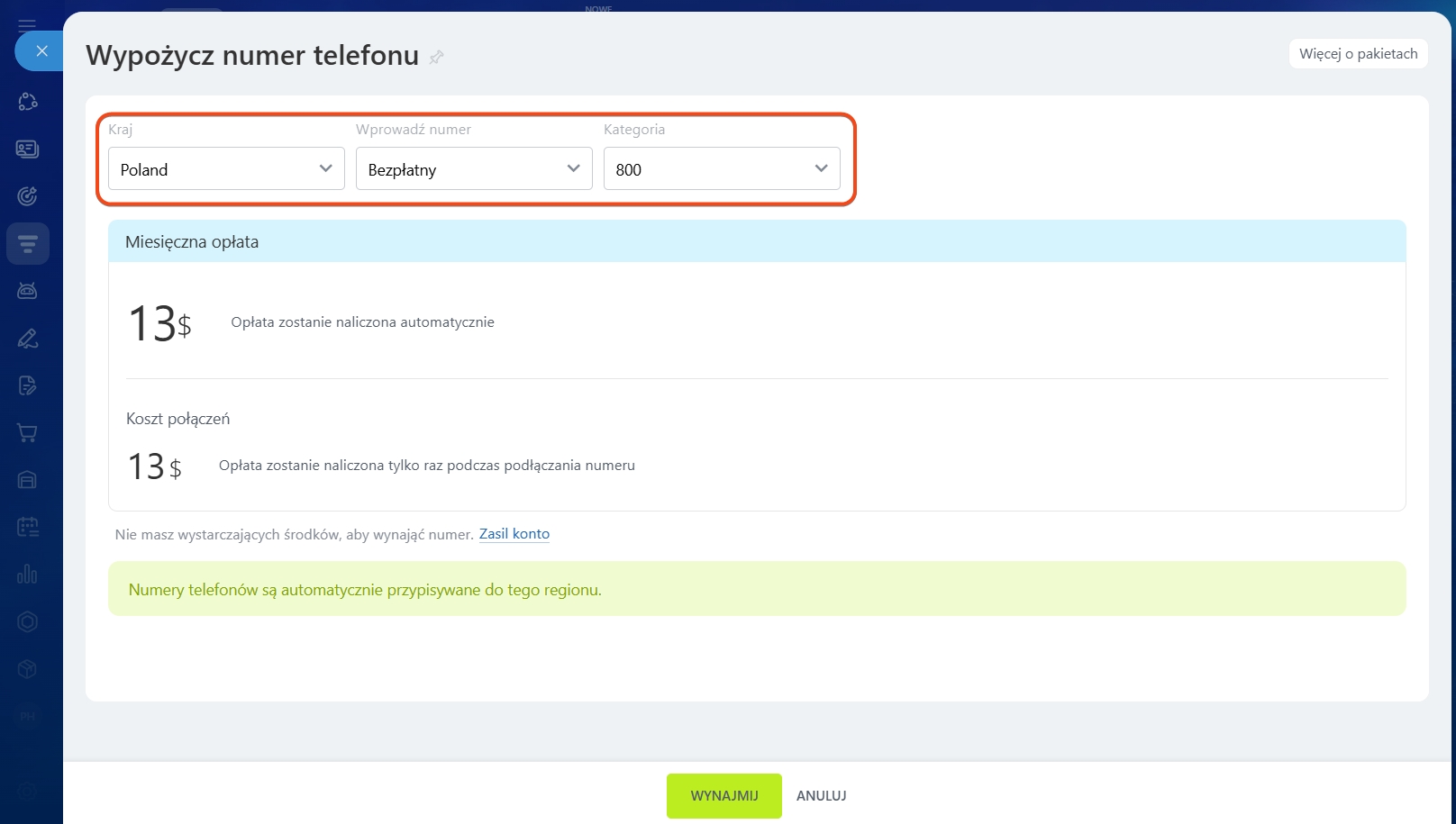Screen dimensions: 1456x824
Task: Click the pin icon beside the title
Action: 437,58
